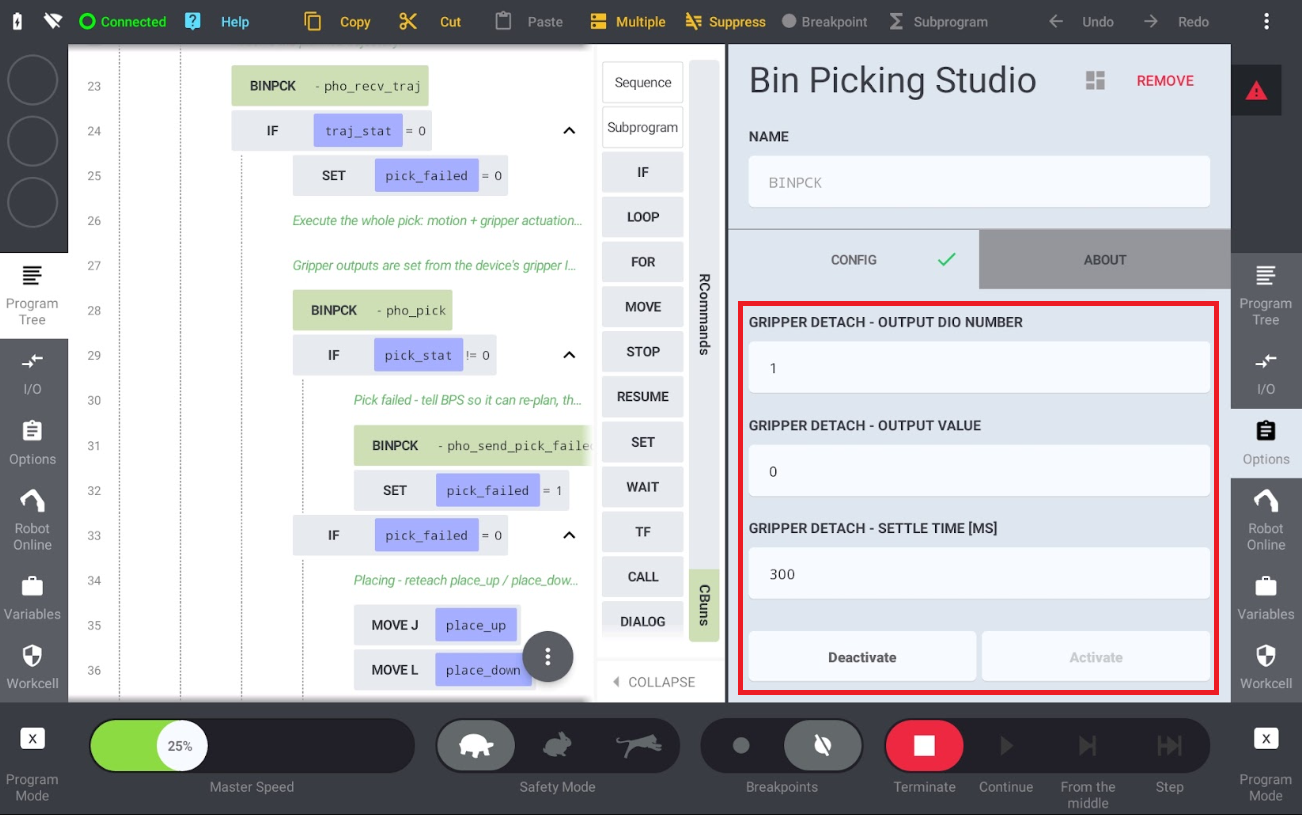Select turtle slow safety mode
The image size is (1302, 815).
click(477, 746)
